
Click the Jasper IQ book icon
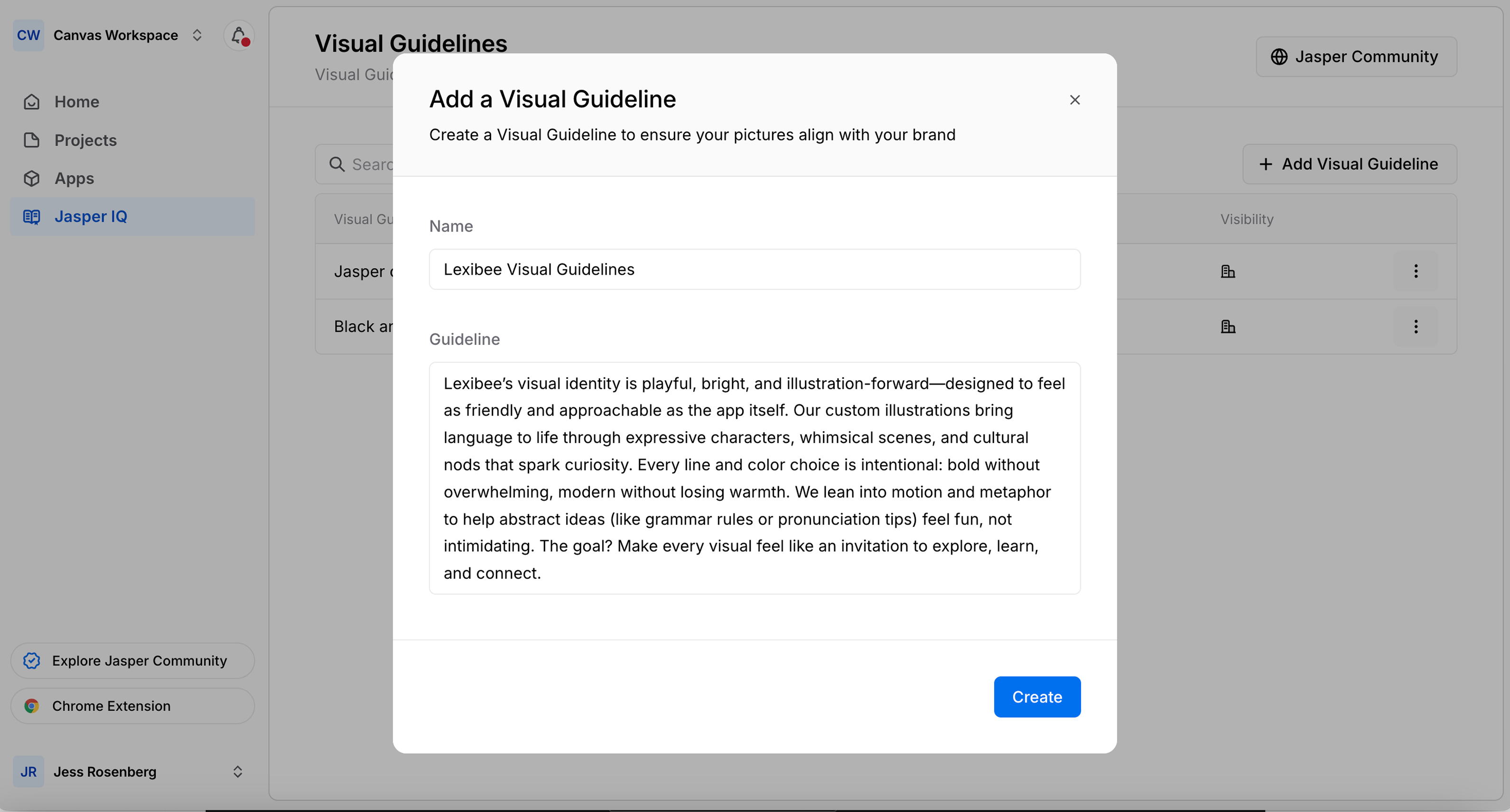coord(32,217)
